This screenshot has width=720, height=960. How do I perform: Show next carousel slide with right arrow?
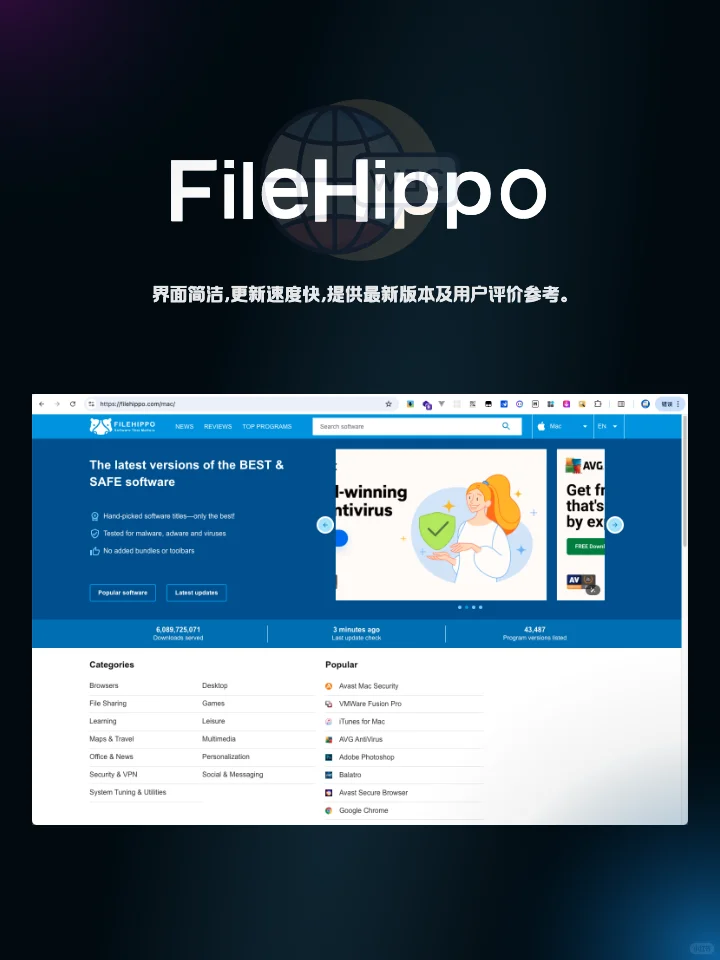pyautogui.click(x=615, y=525)
